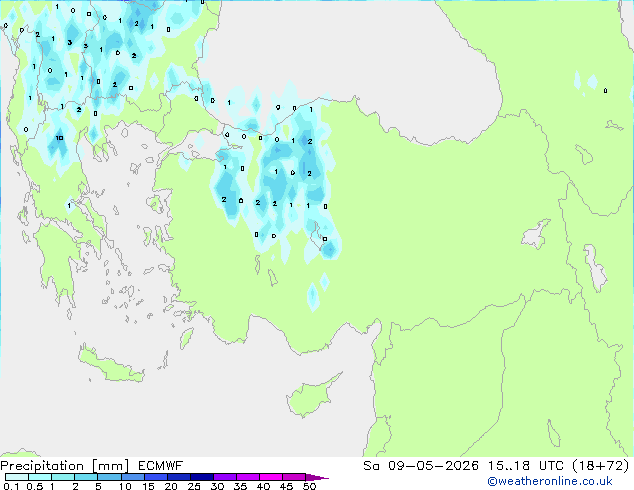Select the ECMWF model label
The height and width of the screenshot is (490, 634).
coord(161,466)
